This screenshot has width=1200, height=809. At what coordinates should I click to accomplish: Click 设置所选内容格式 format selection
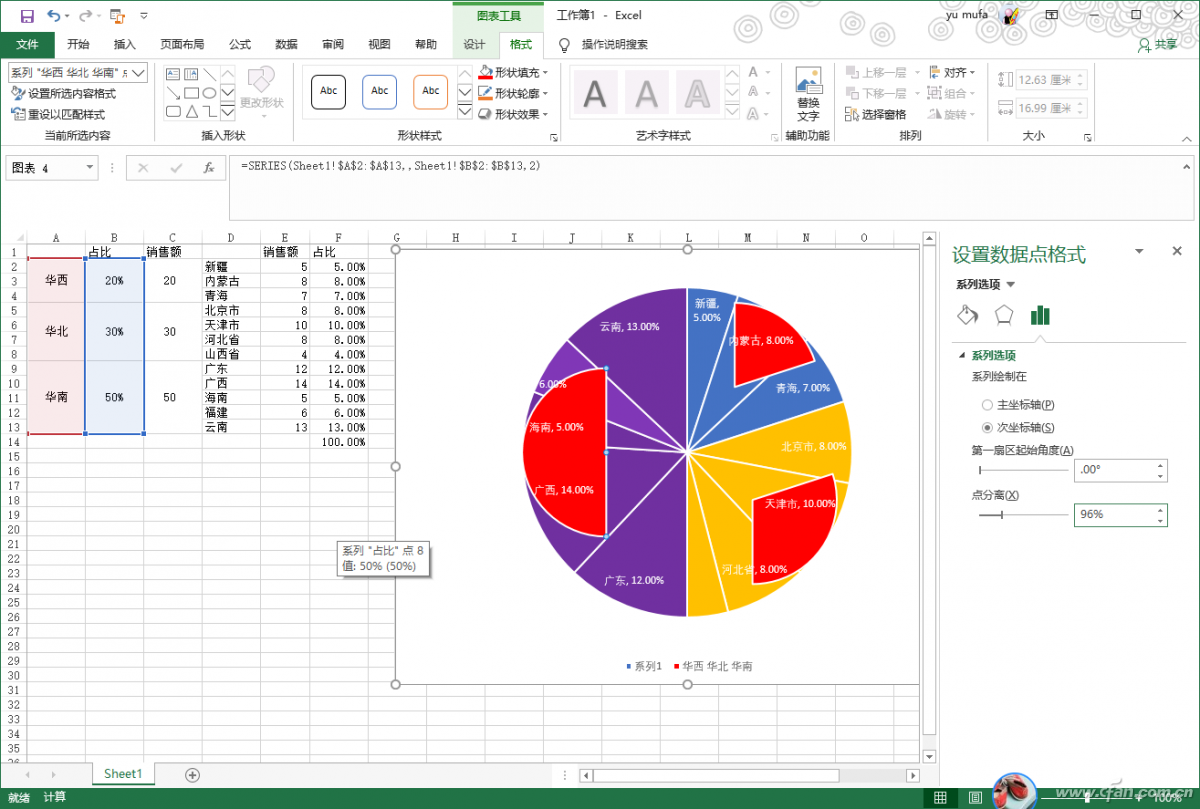[x=64, y=94]
